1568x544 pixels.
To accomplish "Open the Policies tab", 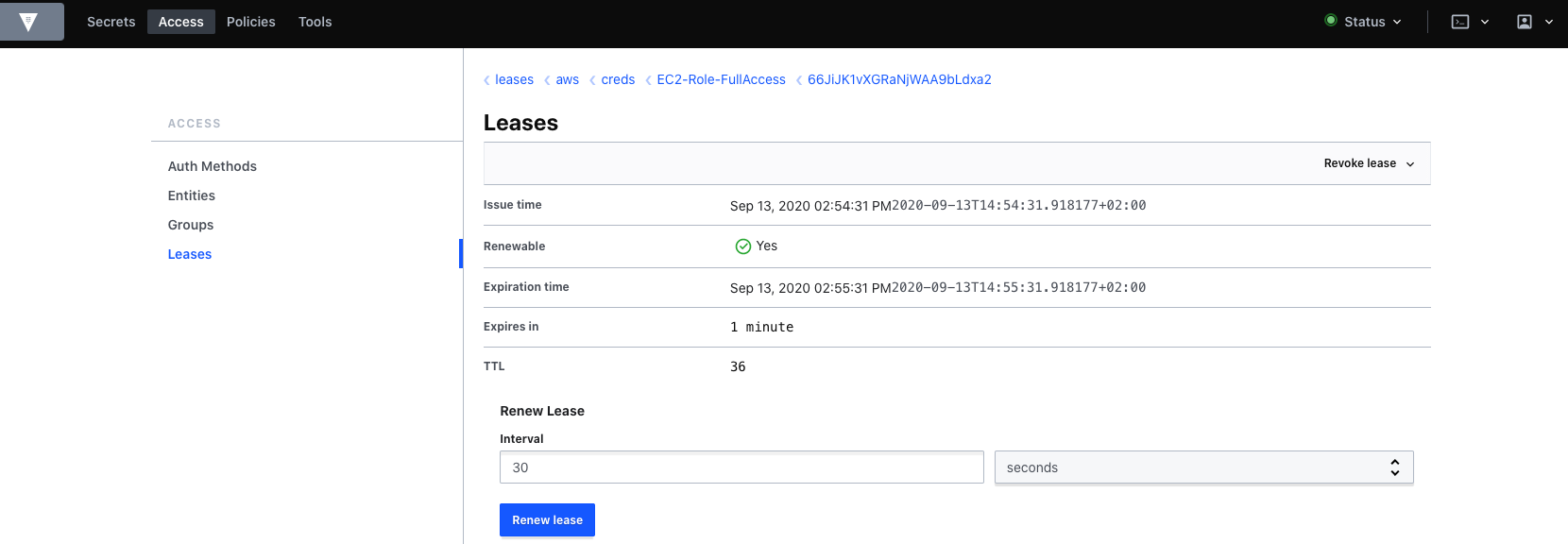I will click(x=251, y=22).
